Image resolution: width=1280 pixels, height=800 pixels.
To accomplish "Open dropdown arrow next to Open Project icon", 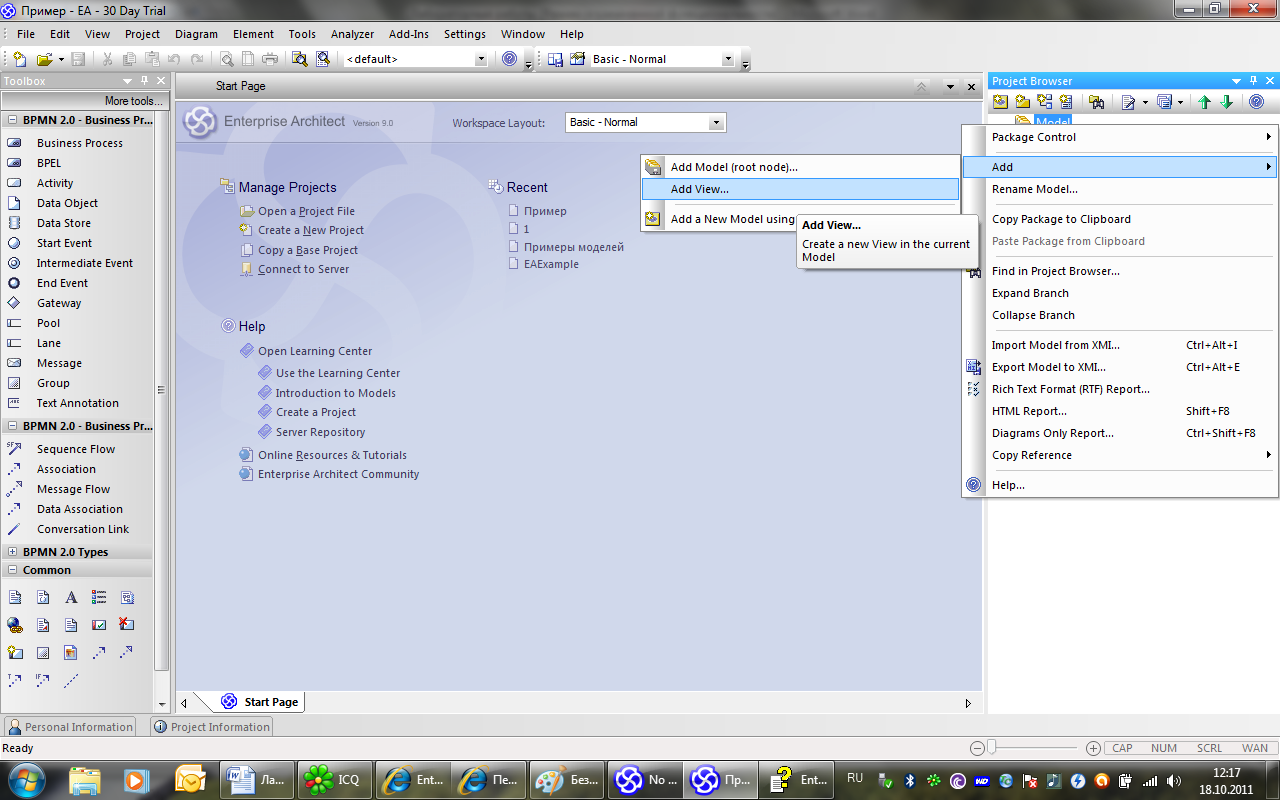I will (61, 60).
